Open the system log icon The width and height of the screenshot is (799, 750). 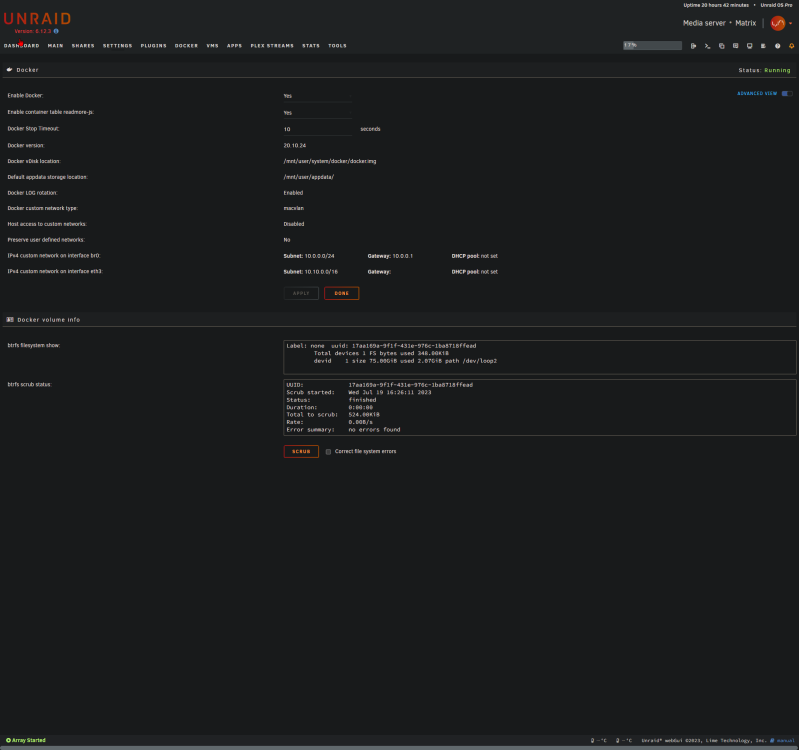763,46
